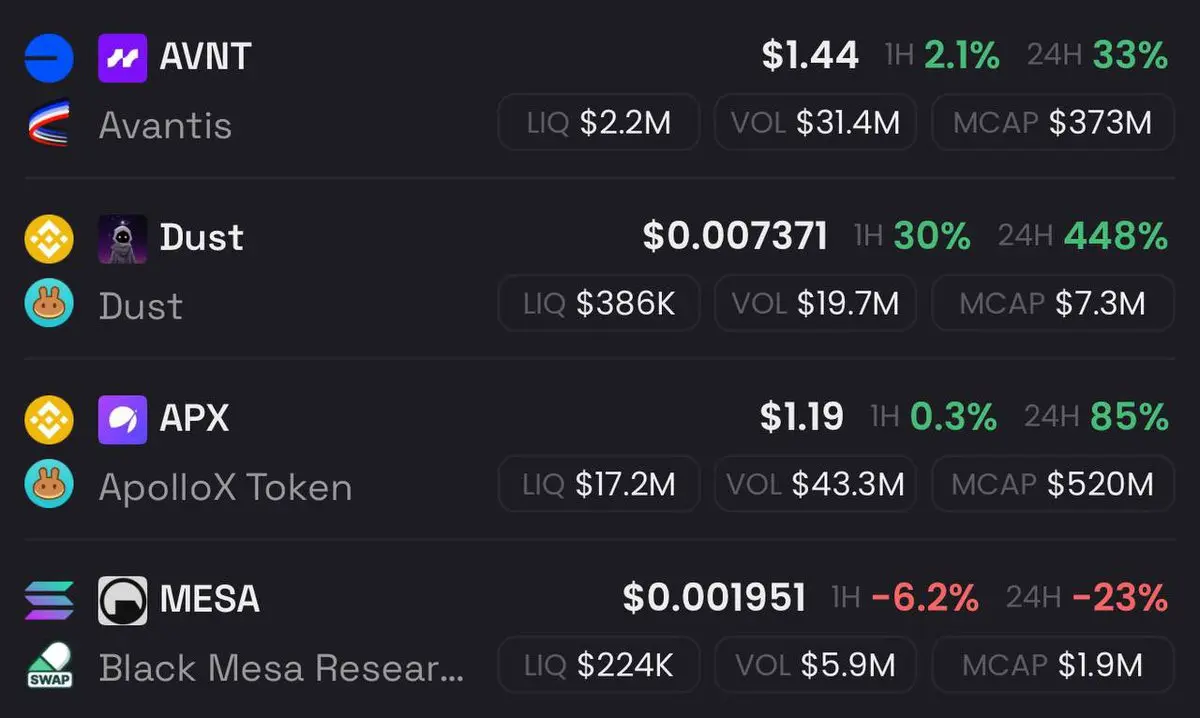
Task: Click the BNB chain icon beside APX
Action: coord(48,419)
